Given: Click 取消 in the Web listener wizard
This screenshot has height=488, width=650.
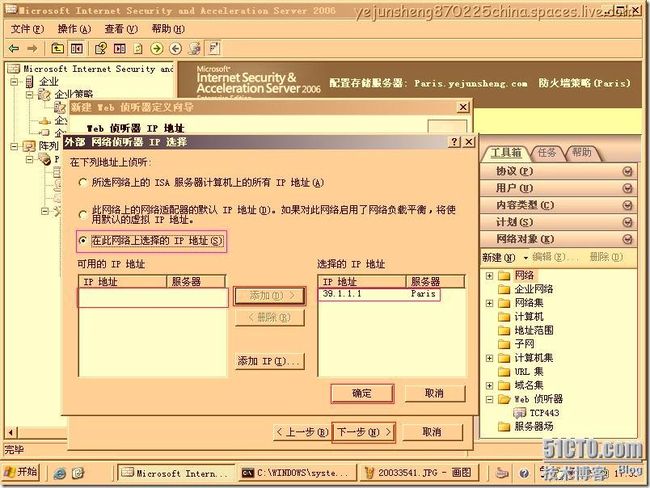Looking at the screenshot, I should 432,432.
